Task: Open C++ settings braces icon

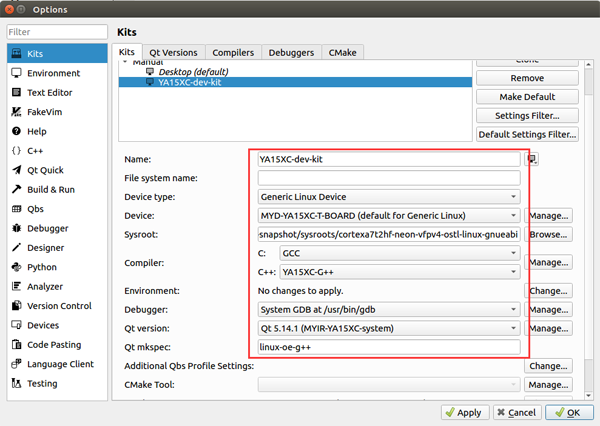Action: pos(16,150)
